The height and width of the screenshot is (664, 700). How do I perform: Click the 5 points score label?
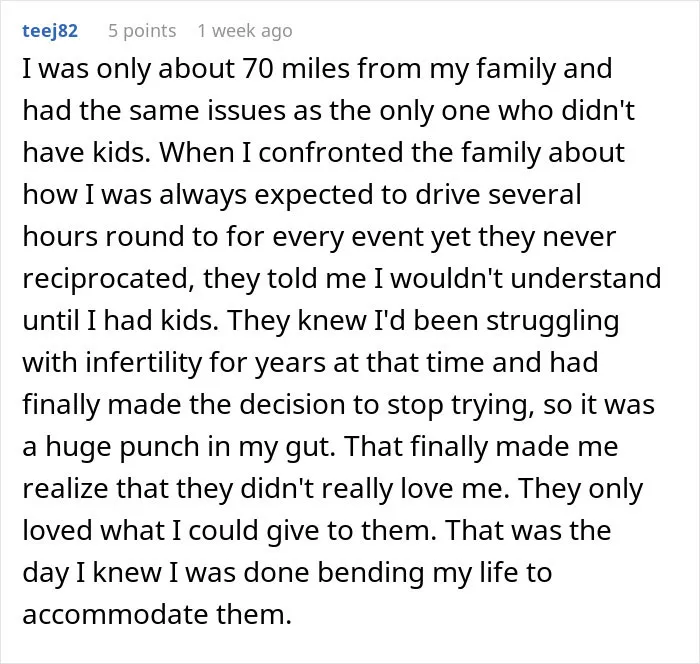click(x=142, y=31)
